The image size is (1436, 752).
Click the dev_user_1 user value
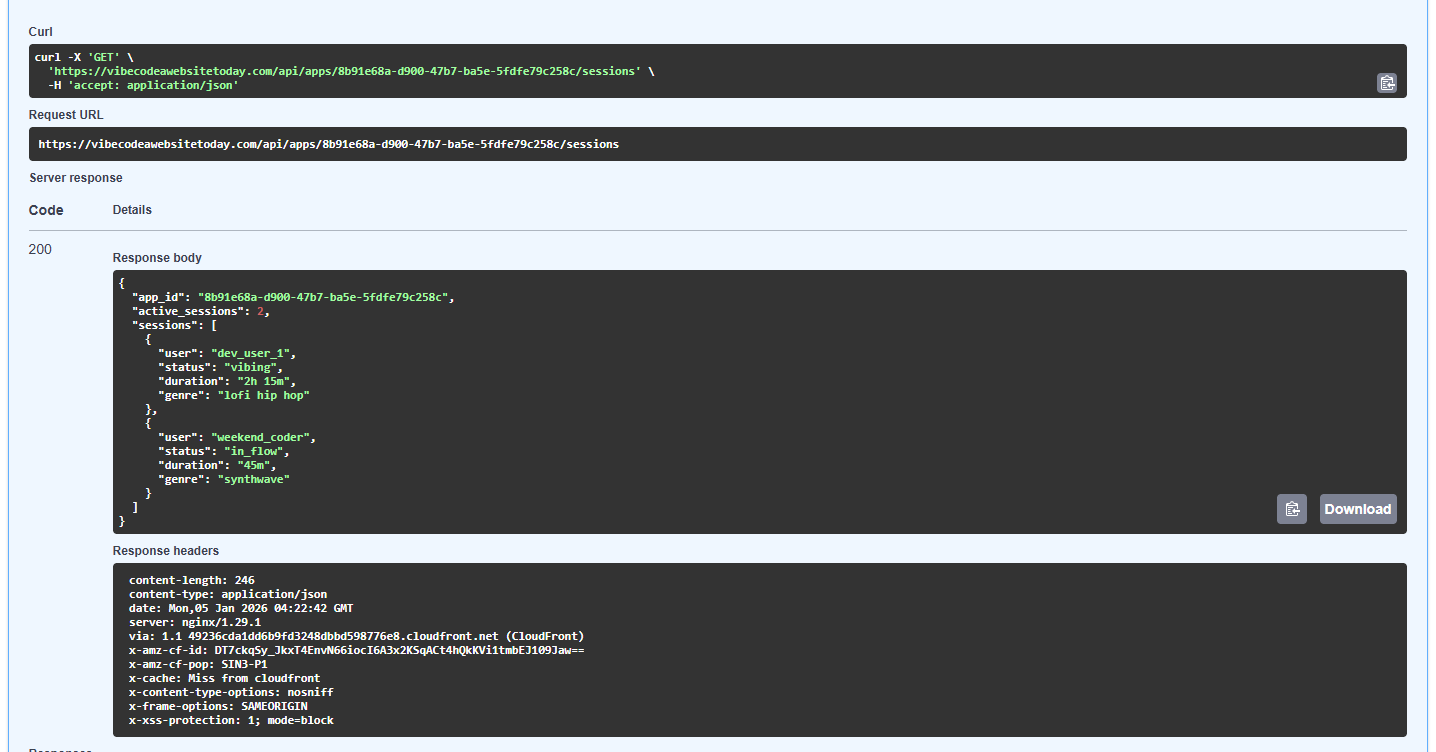click(x=253, y=353)
